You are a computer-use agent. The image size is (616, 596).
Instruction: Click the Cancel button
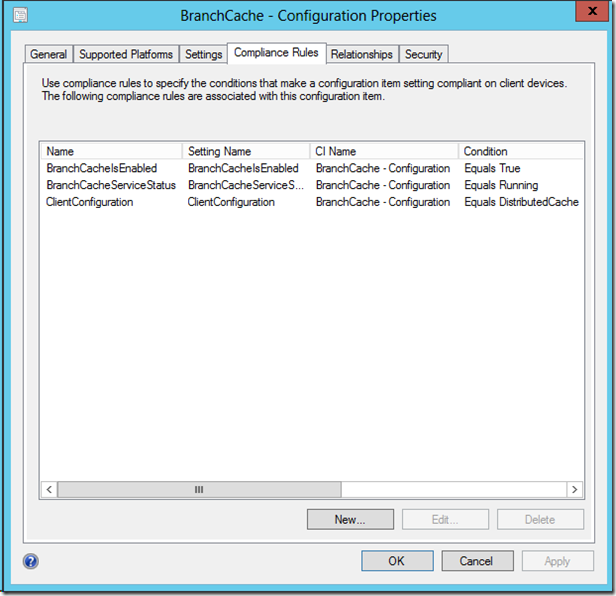[477, 561]
